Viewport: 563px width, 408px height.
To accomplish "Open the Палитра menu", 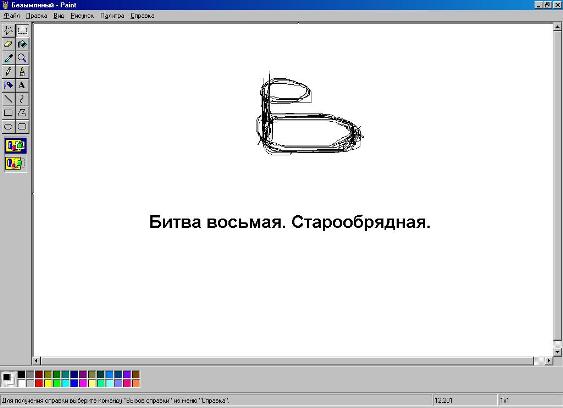I will coord(112,16).
